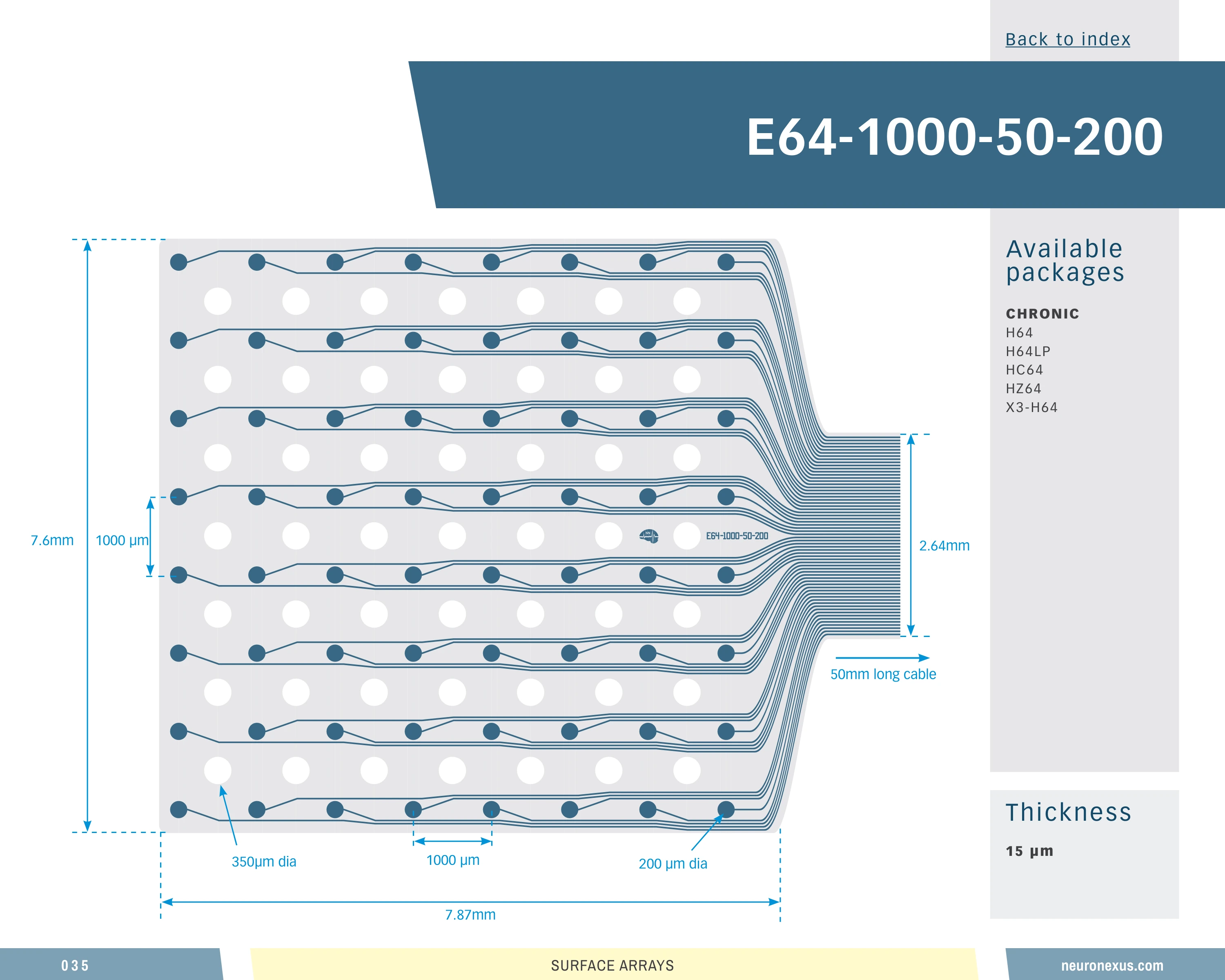This screenshot has width=1225, height=980.
Task: Click the E64-1000-50-200 page title
Action: pyautogui.click(x=955, y=137)
